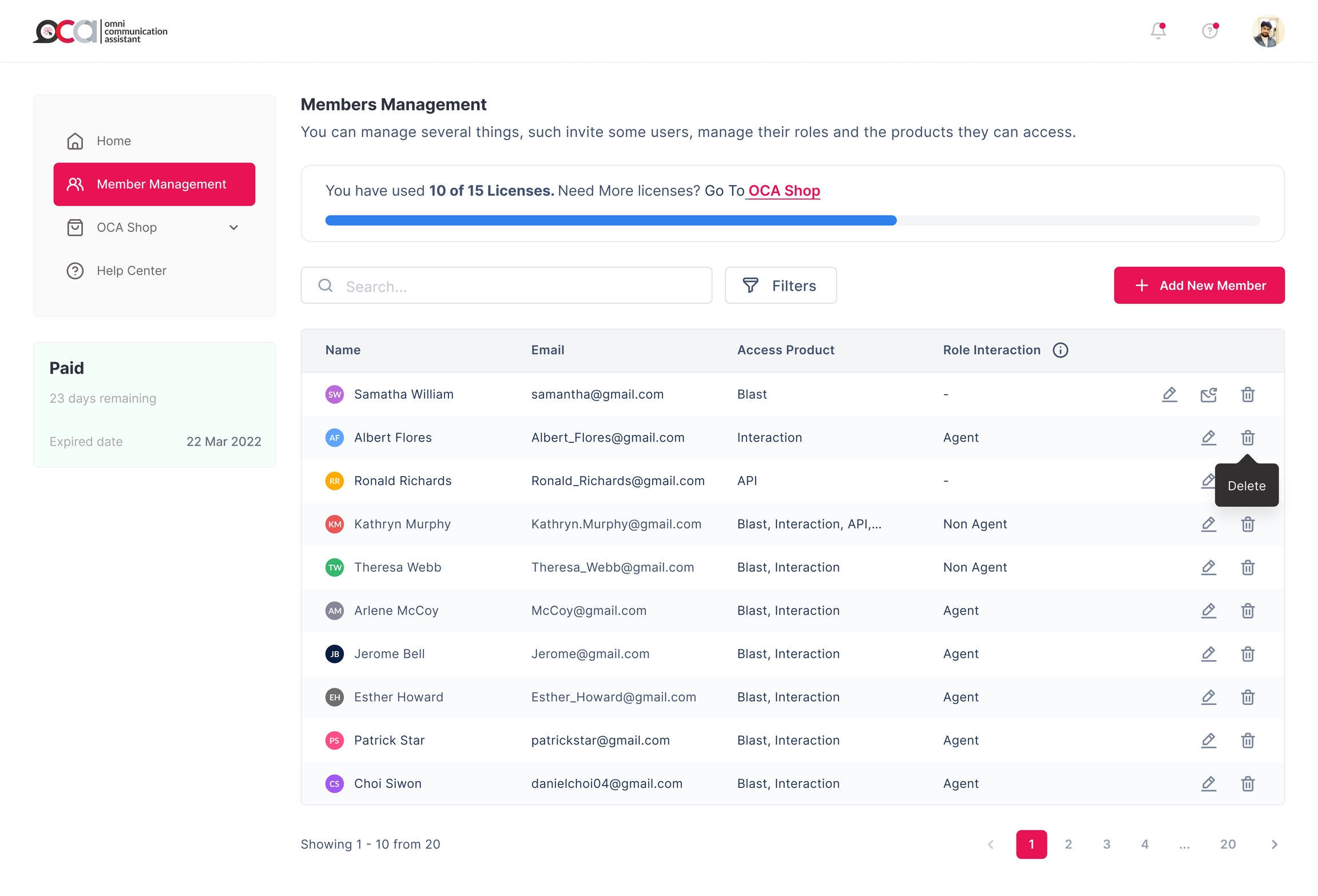Click the member Search field

[515, 286]
